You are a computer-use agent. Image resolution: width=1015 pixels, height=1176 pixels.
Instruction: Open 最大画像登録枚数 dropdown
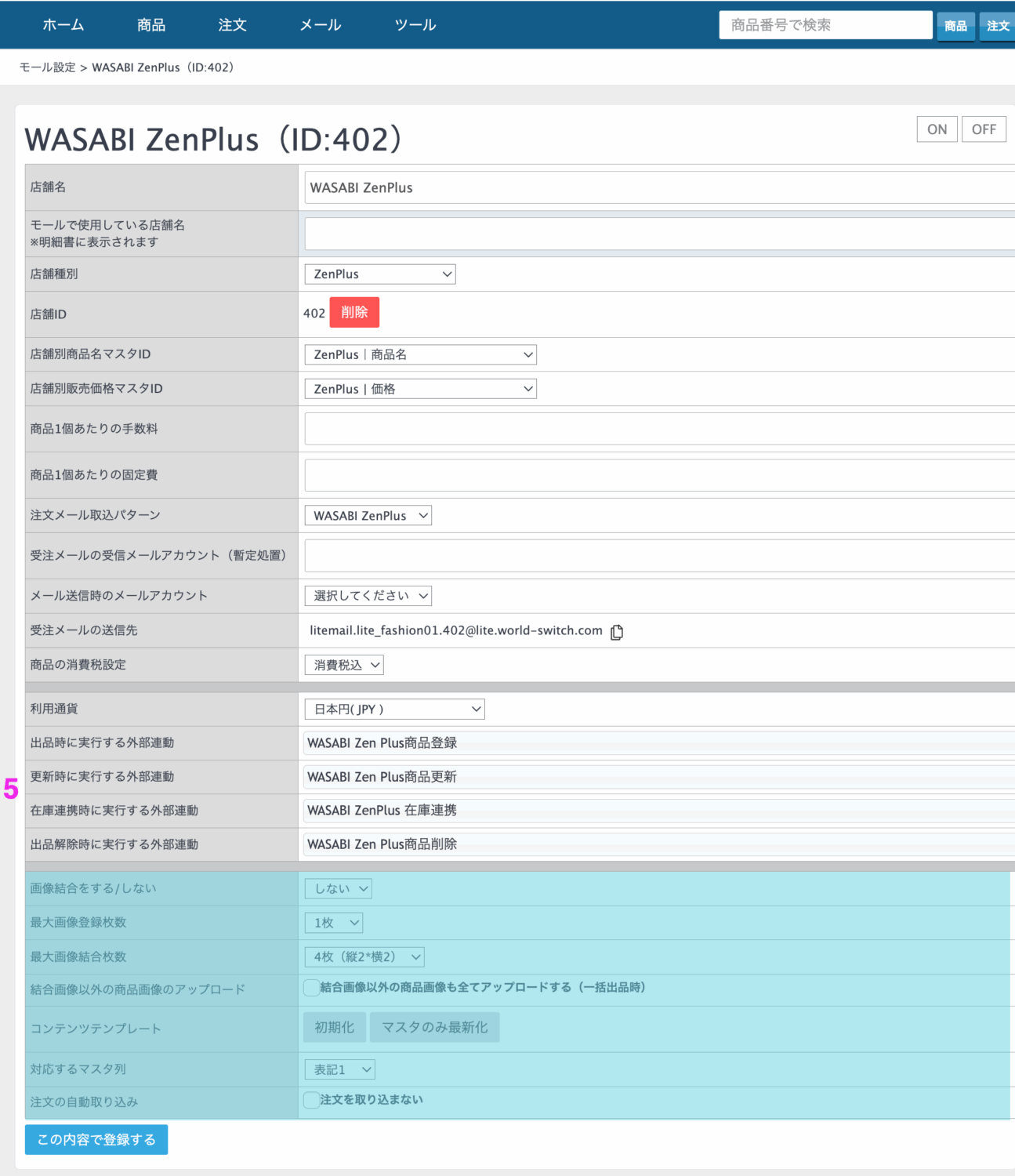click(x=334, y=923)
